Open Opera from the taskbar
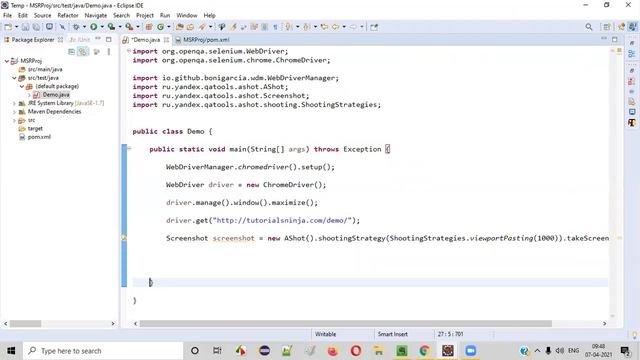640x360 pixels. point(356,351)
